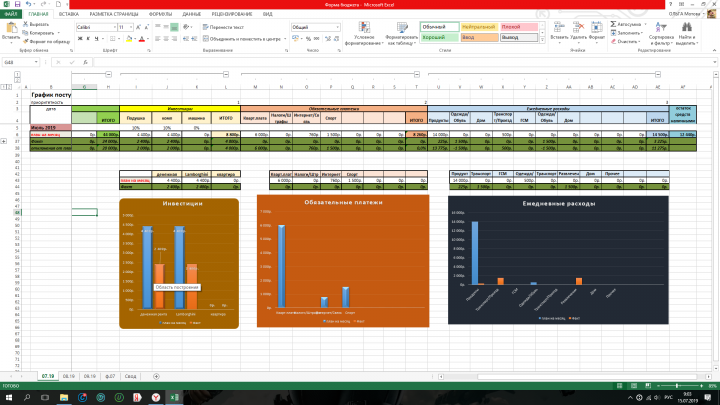Click Format Painter (Формат по образцу)

coord(46,41)
